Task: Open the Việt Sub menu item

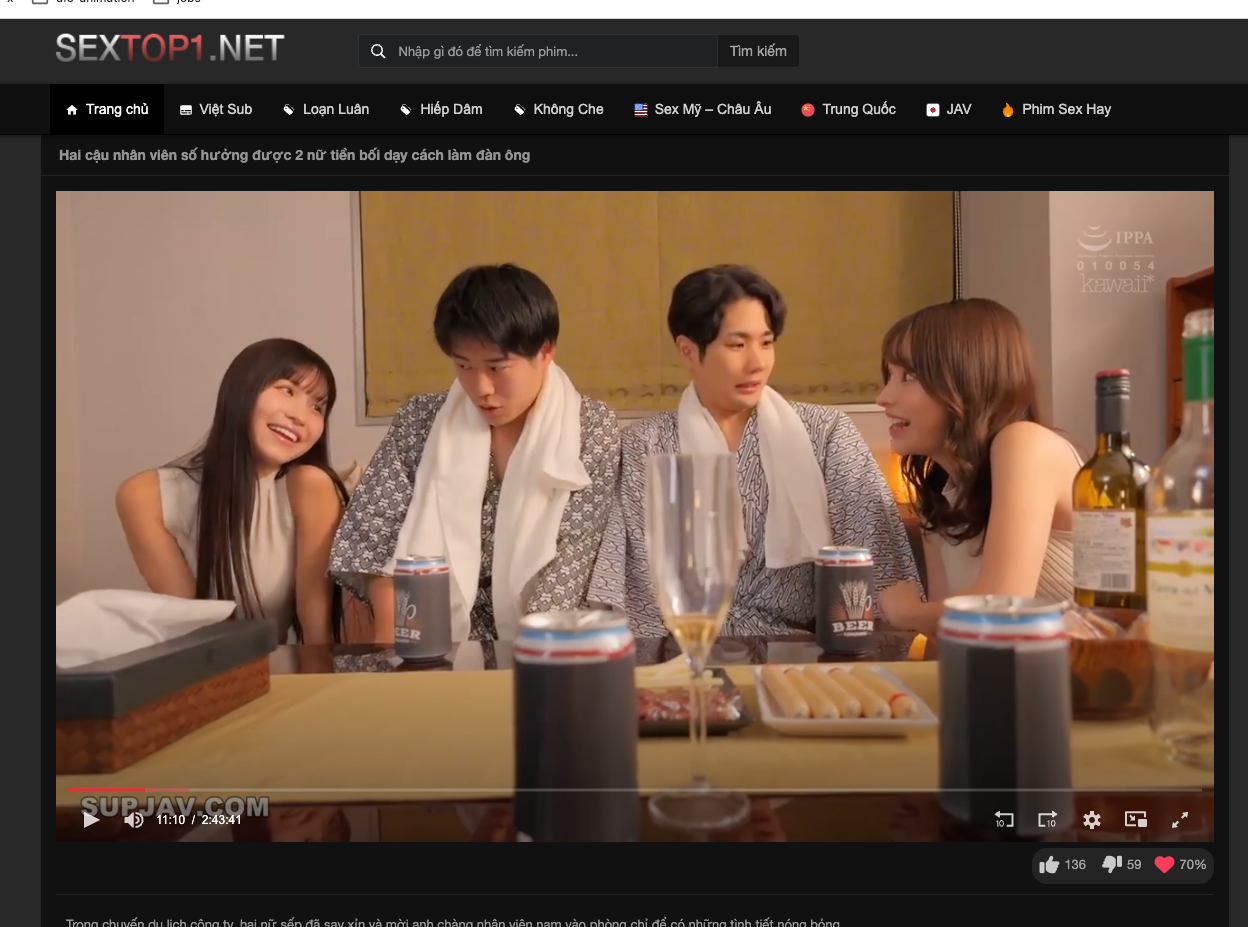Action: (x=216, y=109)
